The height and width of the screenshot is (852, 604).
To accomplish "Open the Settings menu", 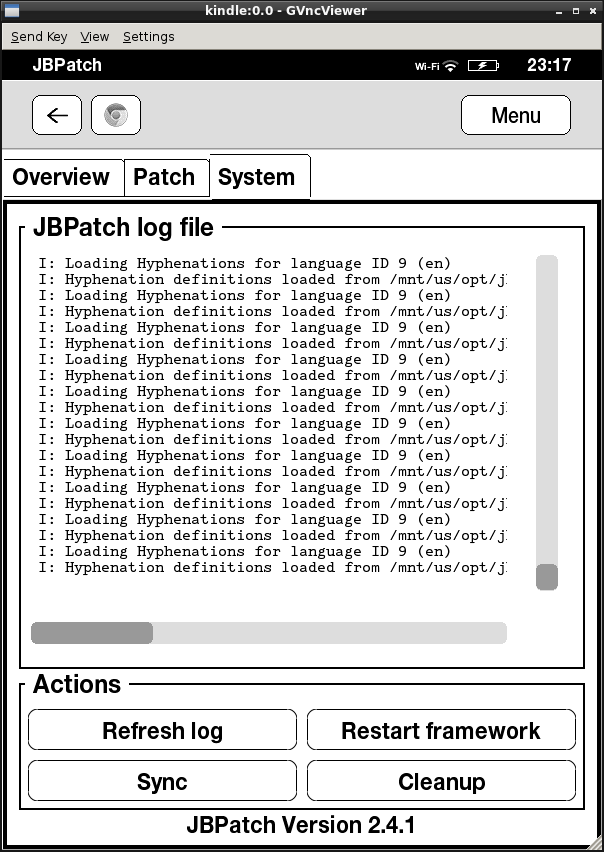I will pos(148,37).
